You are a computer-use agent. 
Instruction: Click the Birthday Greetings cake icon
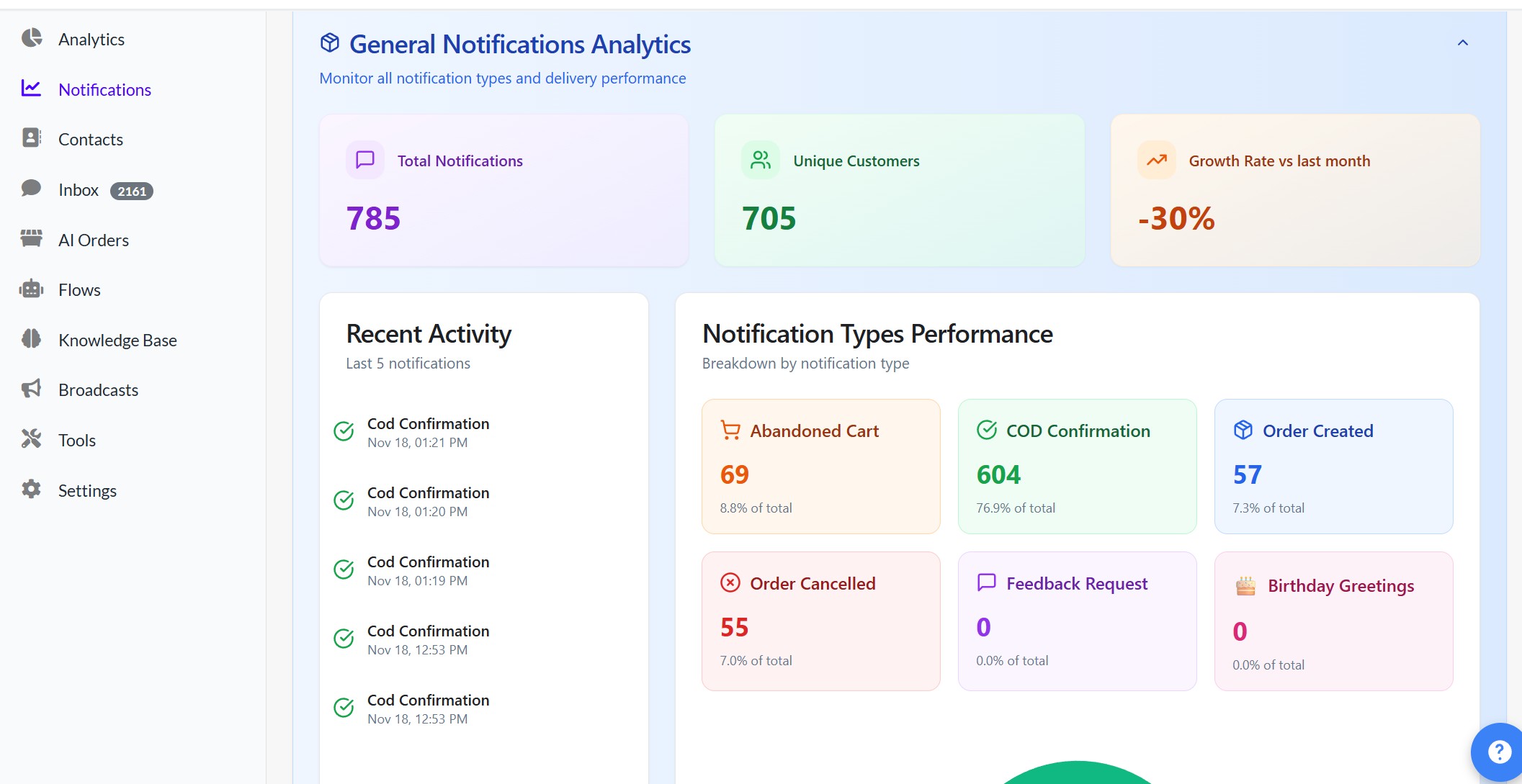pos(1245,586)
